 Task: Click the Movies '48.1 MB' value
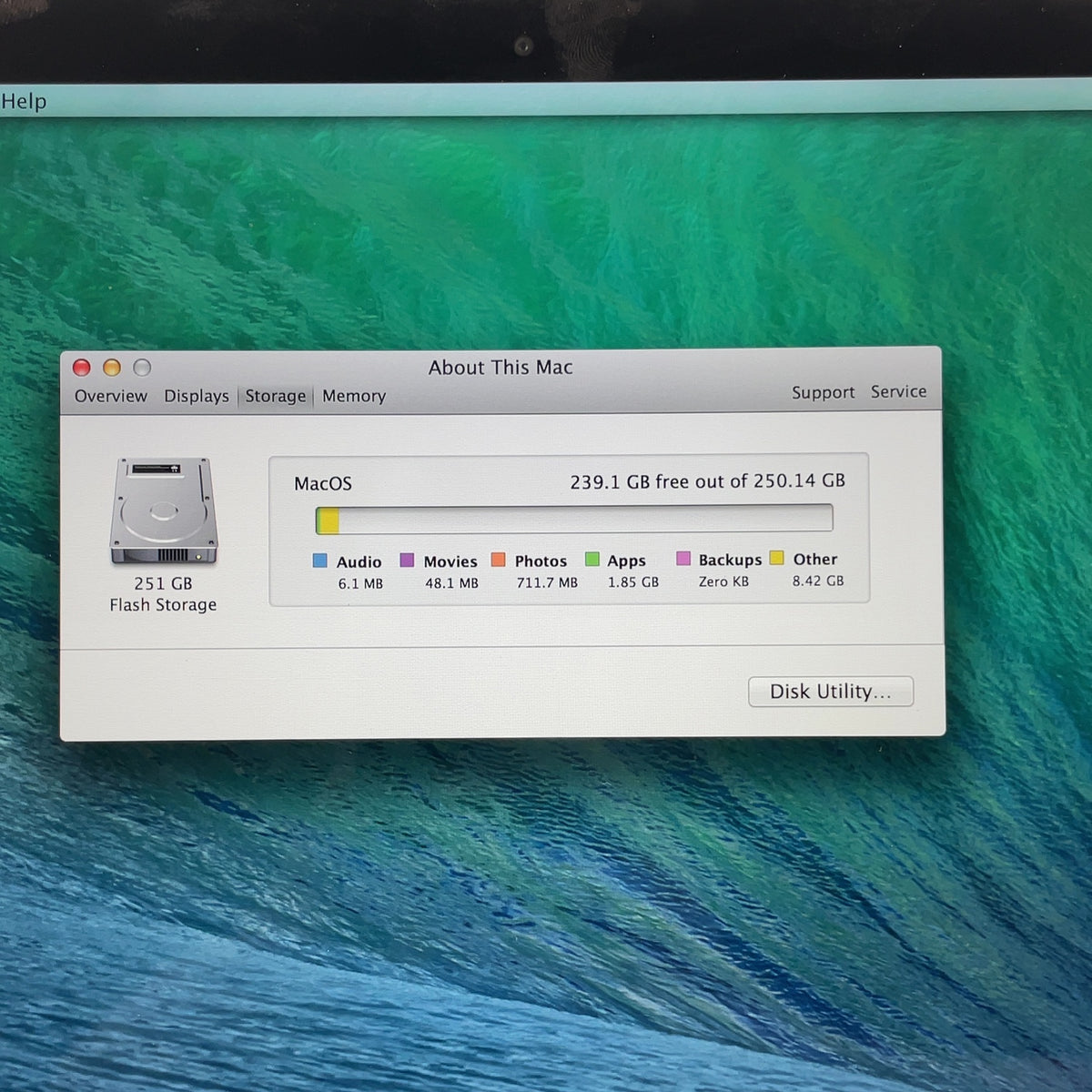451,582
